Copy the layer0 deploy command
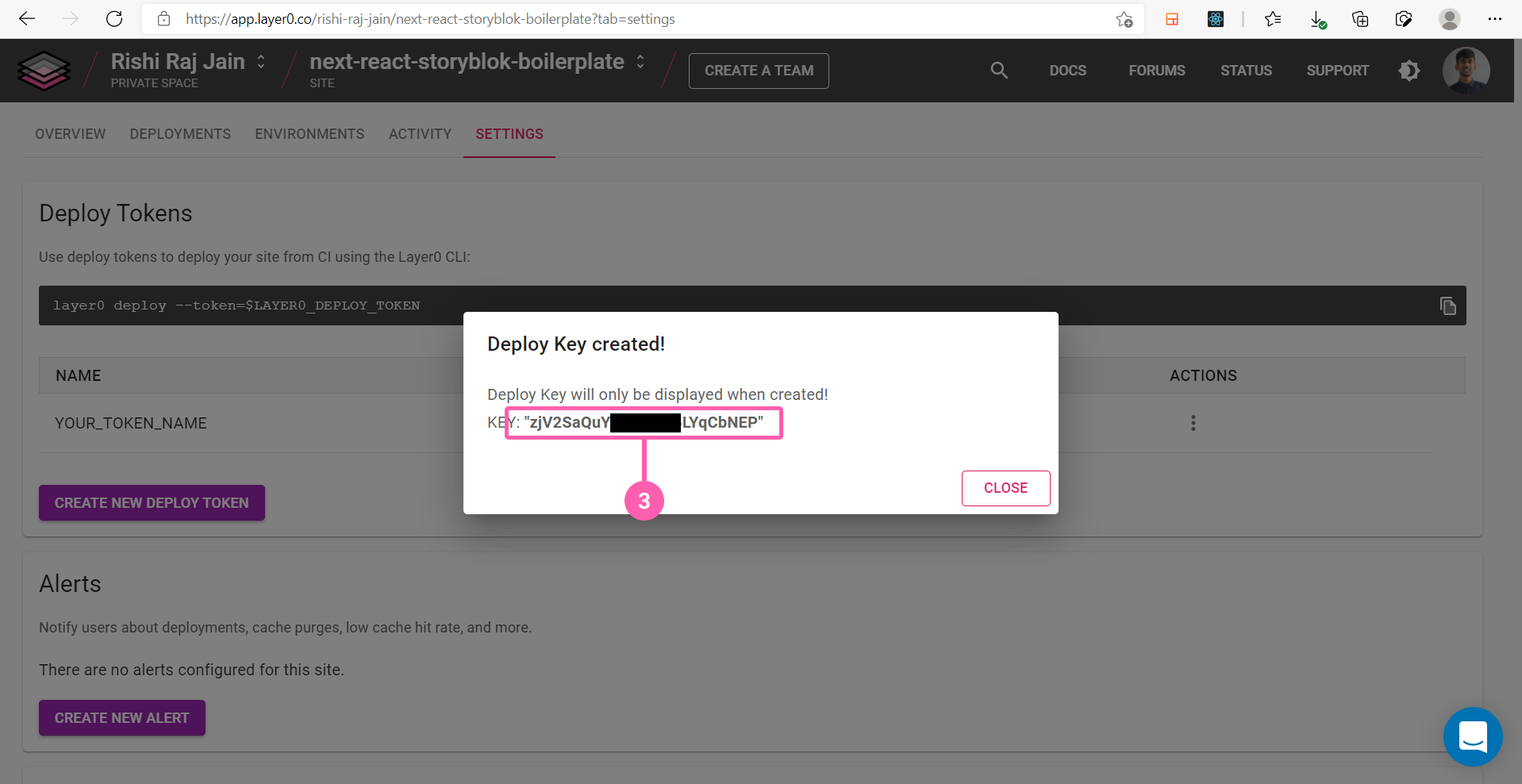 point(1447,306)
